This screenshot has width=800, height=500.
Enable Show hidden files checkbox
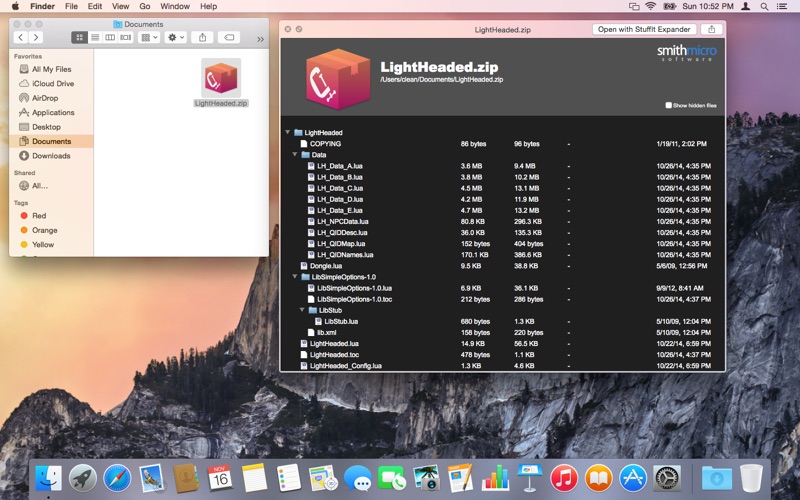pos(668,105)
